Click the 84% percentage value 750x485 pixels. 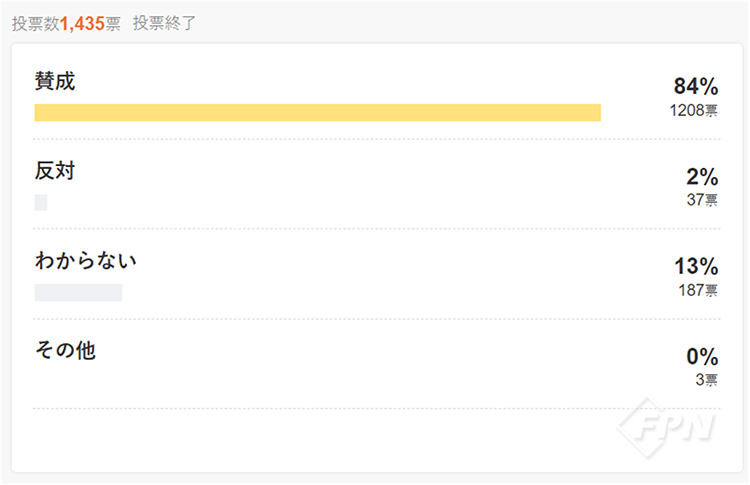696,87
